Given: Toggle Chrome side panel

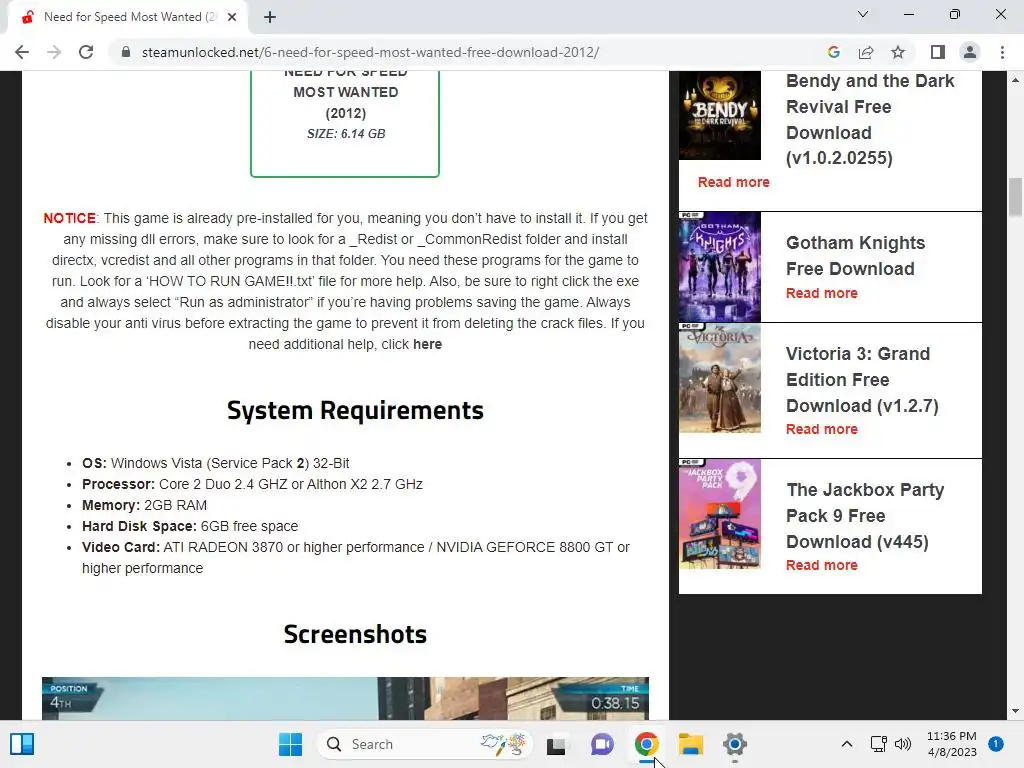Looking at the screenshot, I should (x=938, y=52).
